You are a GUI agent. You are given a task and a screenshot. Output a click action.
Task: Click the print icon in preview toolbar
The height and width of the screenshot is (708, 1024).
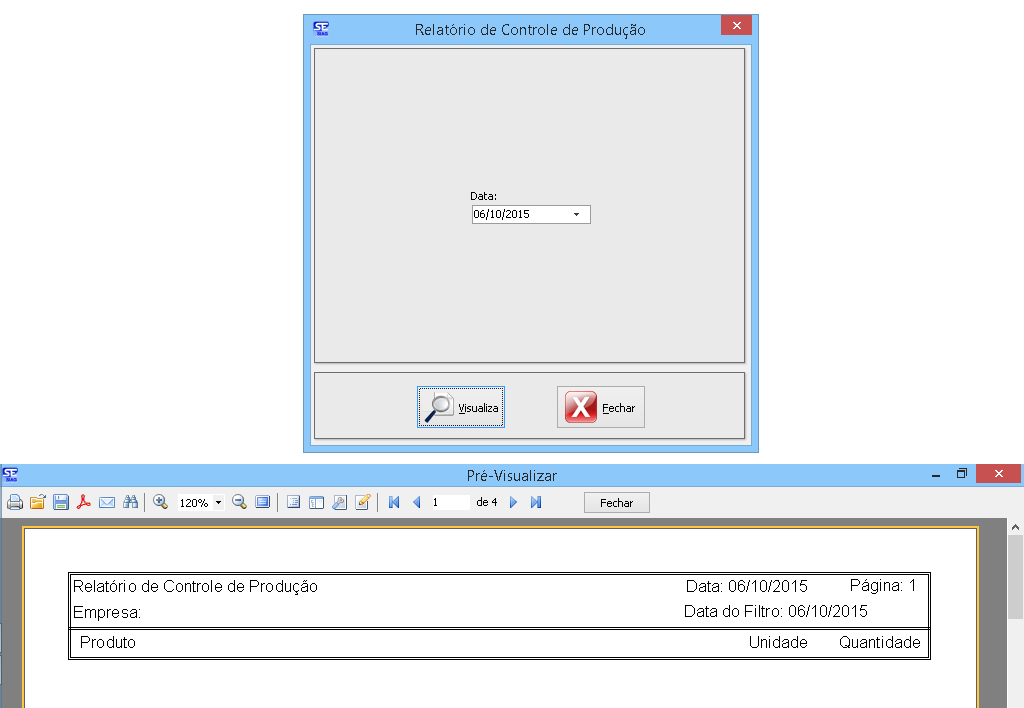point(15,502)
